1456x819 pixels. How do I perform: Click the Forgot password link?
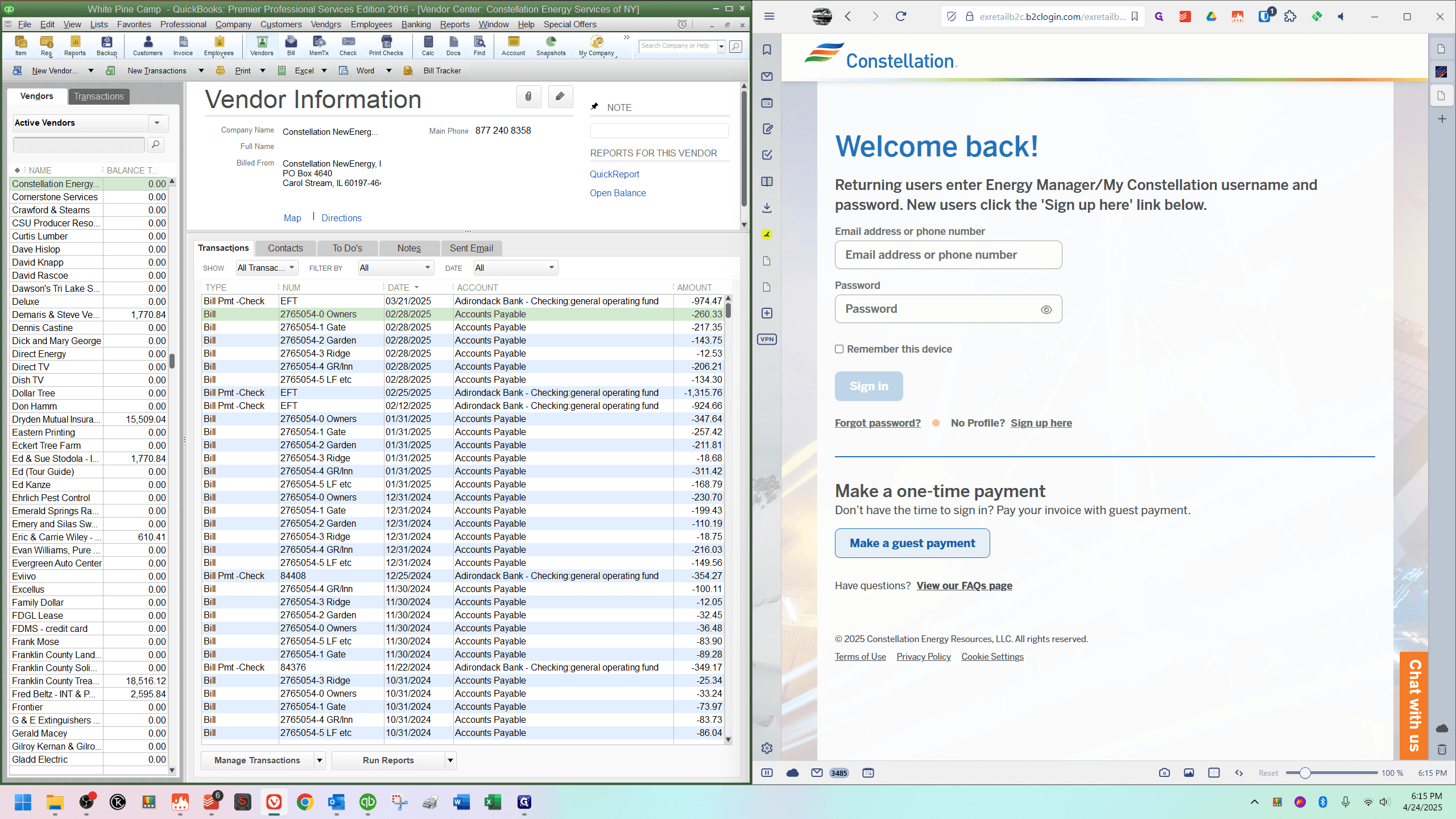click(878, 423)
